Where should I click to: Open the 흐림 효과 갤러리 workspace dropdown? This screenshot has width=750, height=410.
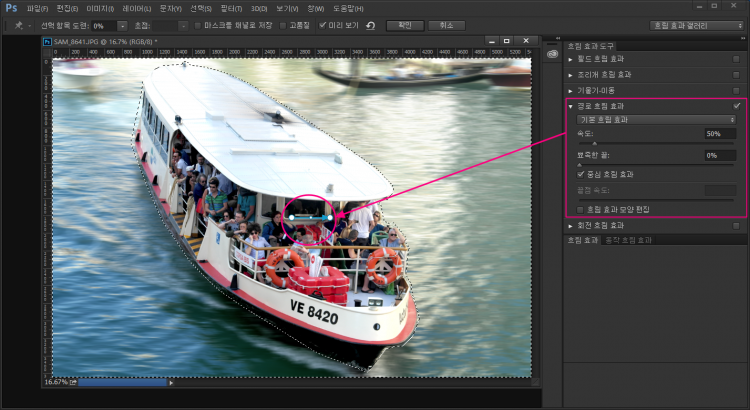coord(694,25)
